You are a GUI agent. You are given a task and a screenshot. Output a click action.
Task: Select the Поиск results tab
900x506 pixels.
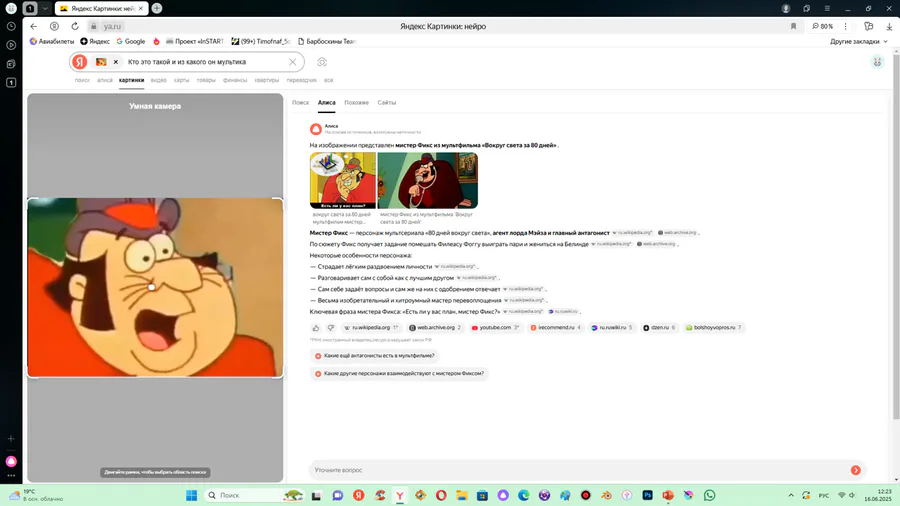[x=300, y=103]
